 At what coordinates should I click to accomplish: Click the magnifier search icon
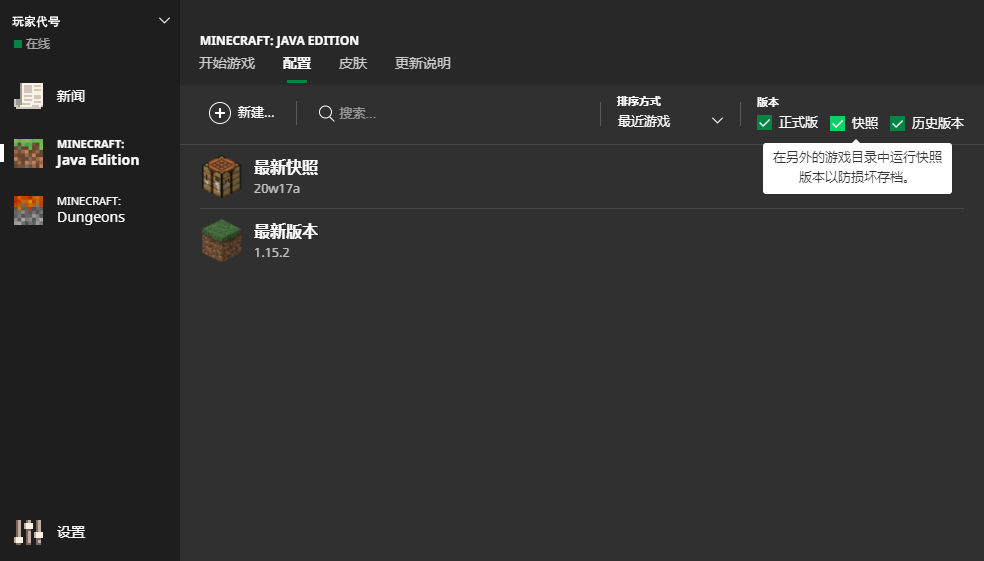click(x=326, y=114)
